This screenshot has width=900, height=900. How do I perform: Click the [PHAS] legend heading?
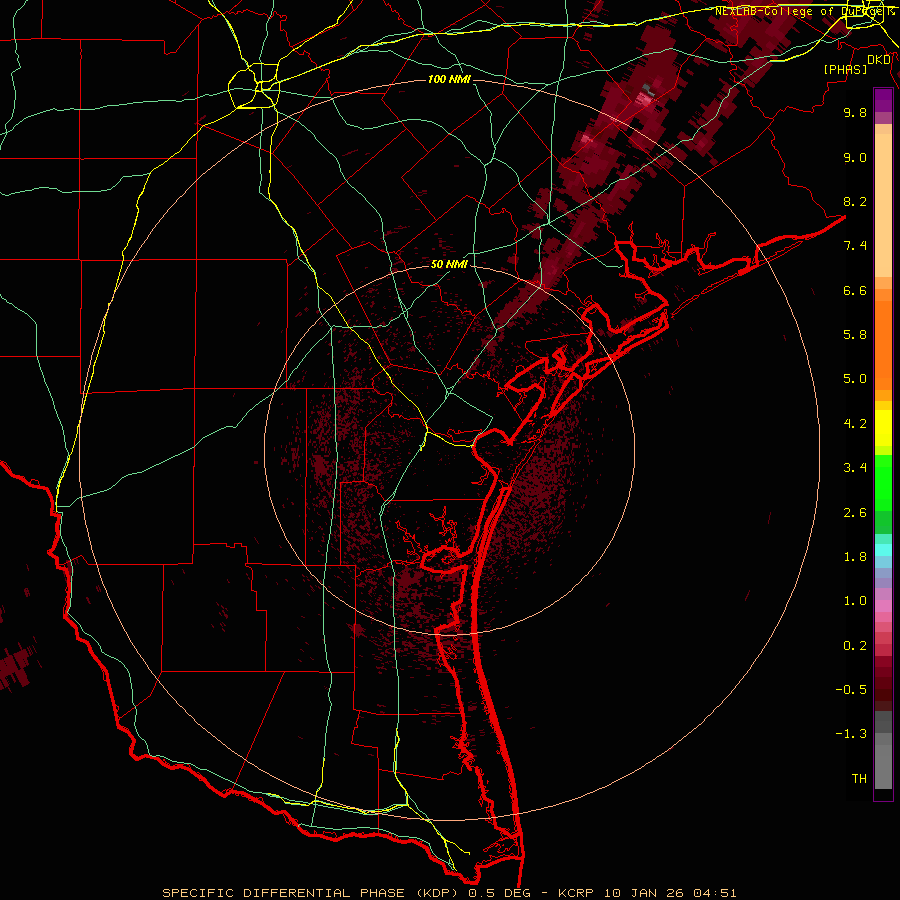tap(845, 69)
